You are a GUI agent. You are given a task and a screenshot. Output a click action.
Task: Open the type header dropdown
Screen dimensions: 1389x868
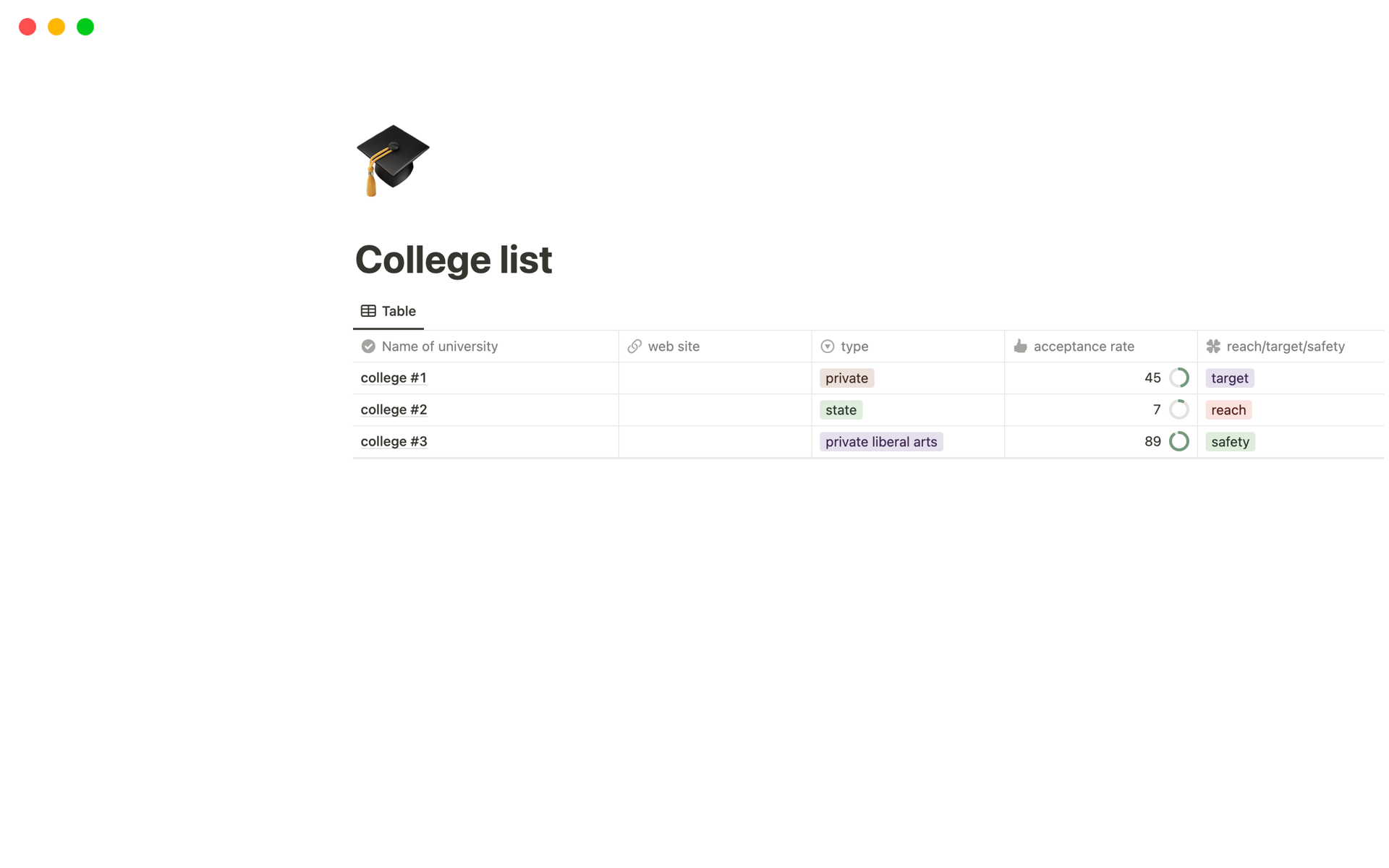coord(854,346)
